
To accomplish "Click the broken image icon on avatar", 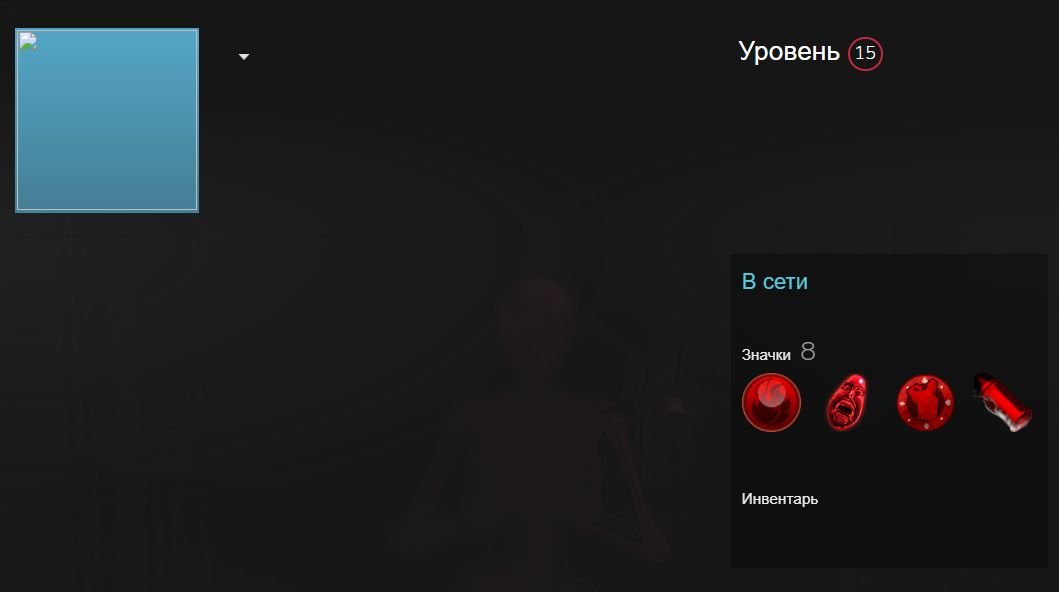I will 28,41.
